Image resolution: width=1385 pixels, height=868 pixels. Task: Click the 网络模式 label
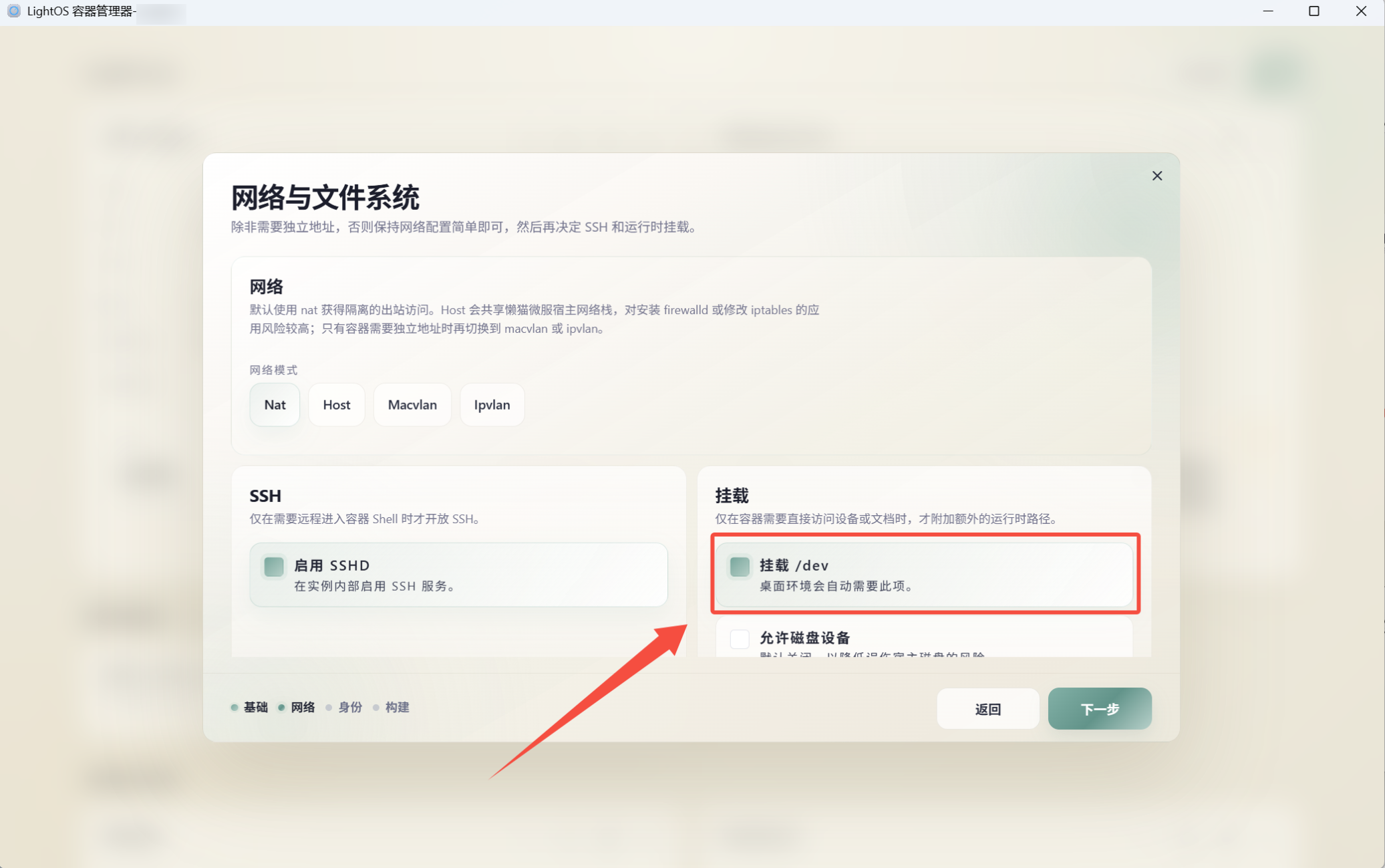click(273, 370)
